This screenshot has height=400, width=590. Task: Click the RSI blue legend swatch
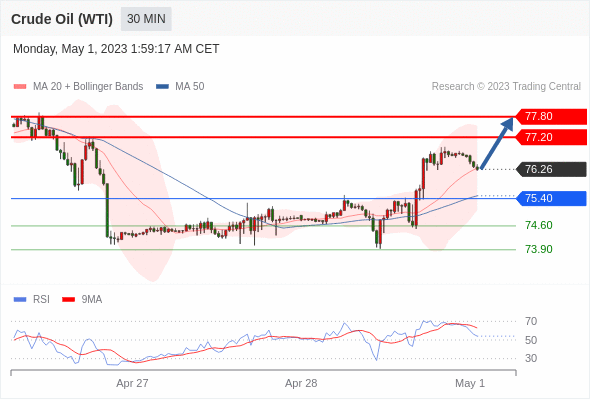20,300
